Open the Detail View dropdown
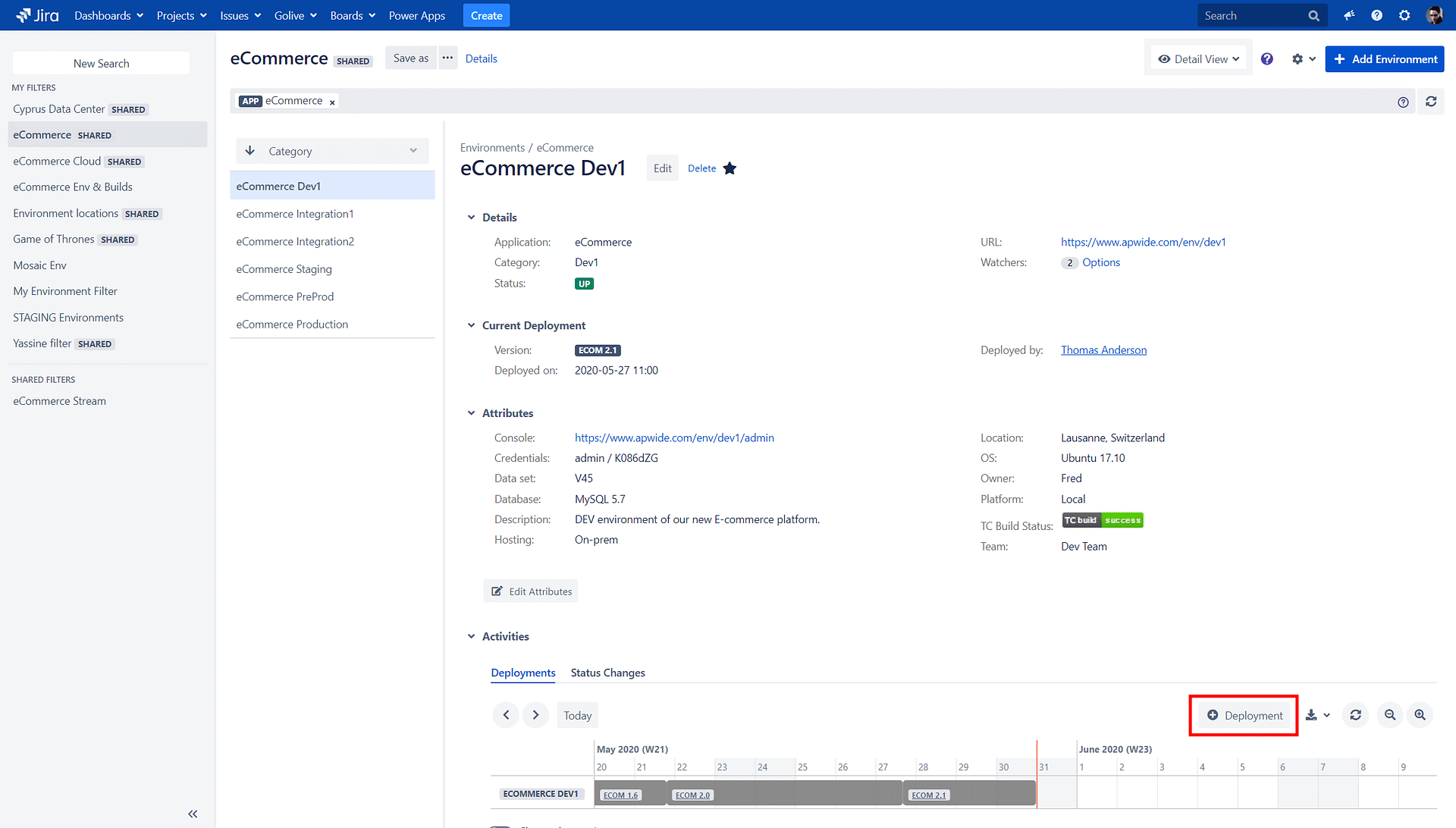 click(x=1198, y=58)
